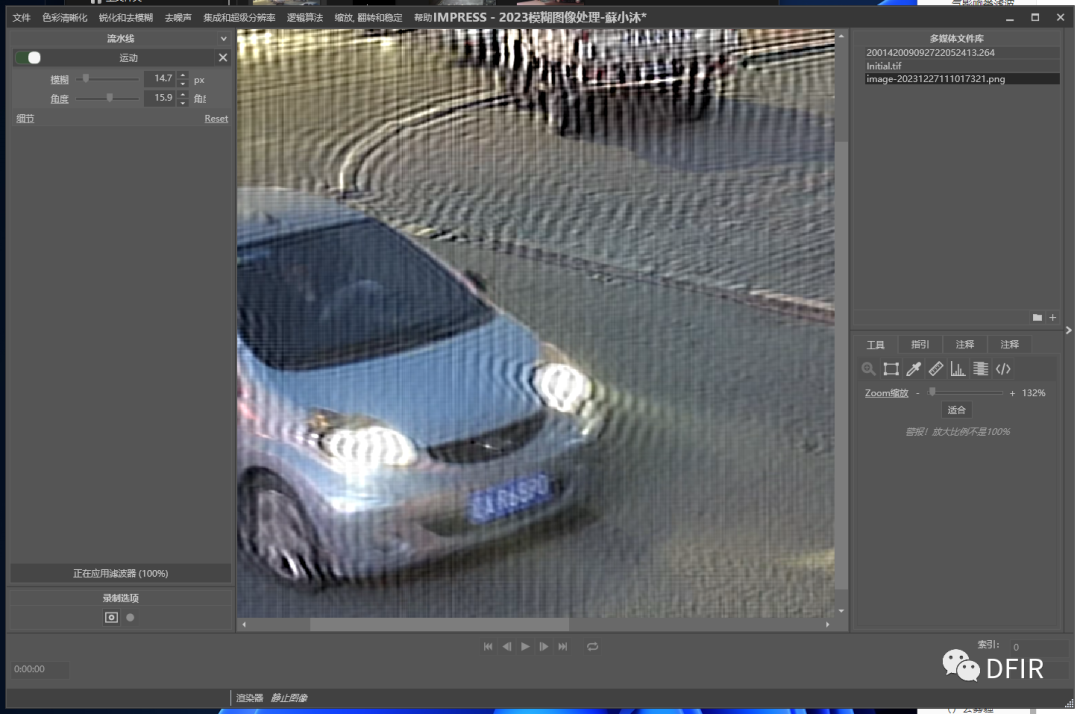Open the 集成和超级分辨率 menu
Screen dimensions: 1080x714
(239, 18)
